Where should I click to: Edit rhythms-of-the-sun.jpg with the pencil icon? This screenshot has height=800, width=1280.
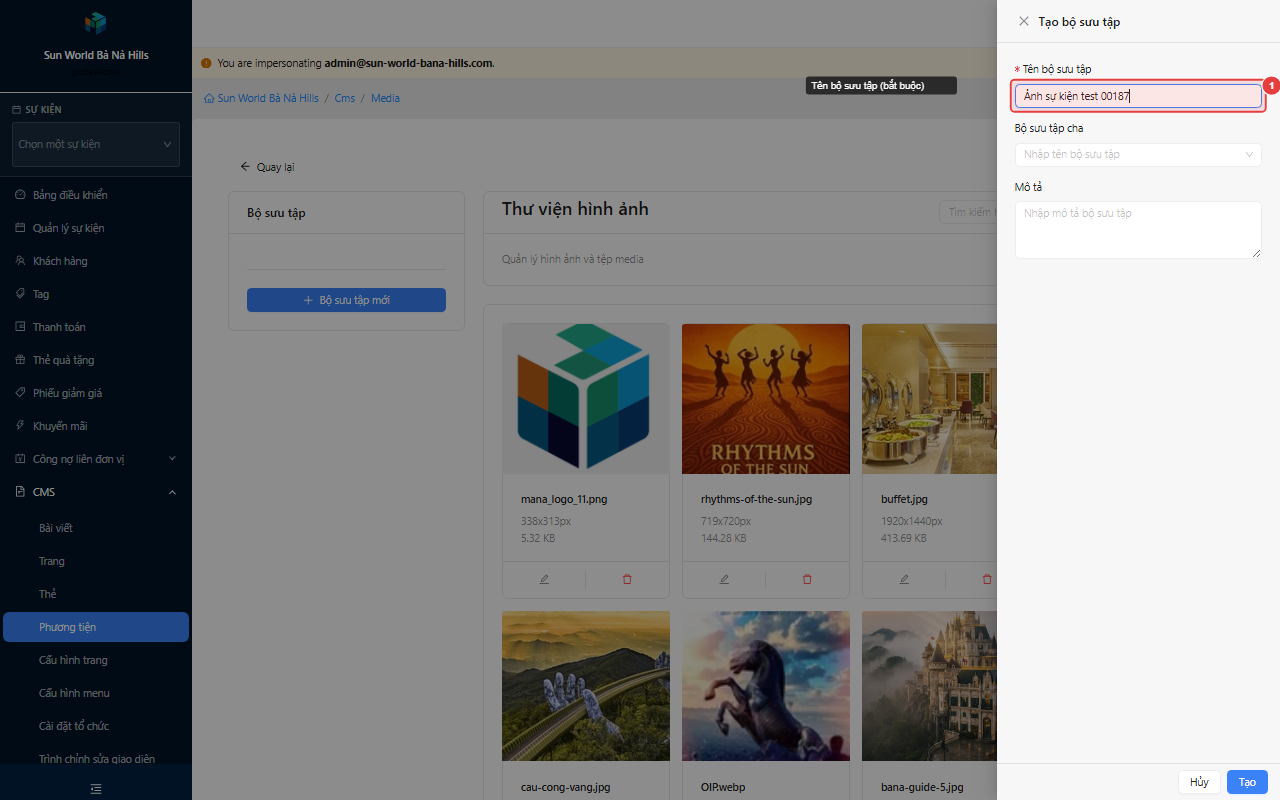(724, 579)
